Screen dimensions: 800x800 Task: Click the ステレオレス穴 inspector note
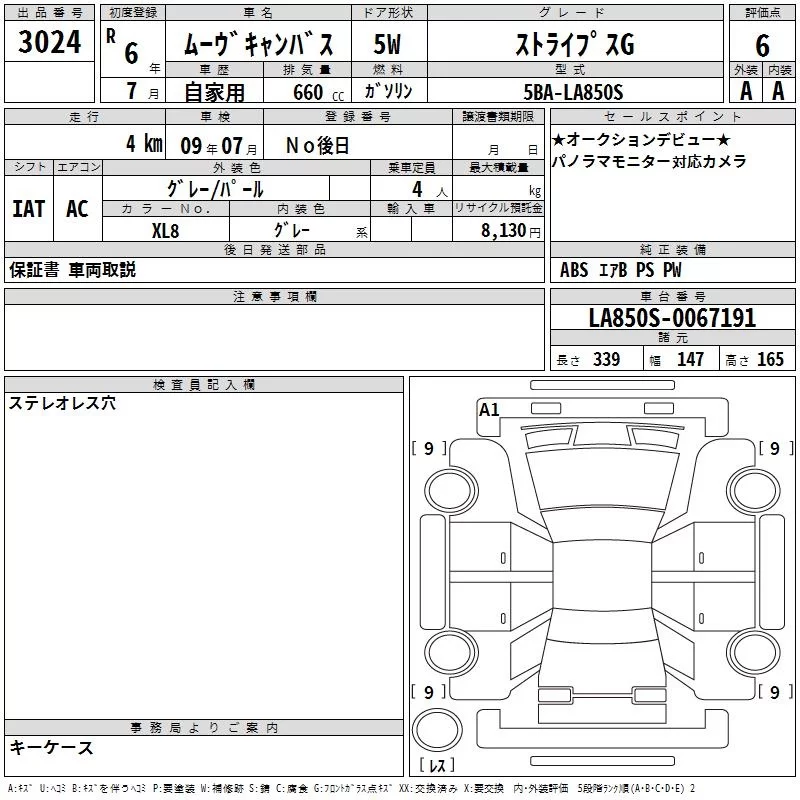(62, 403)
